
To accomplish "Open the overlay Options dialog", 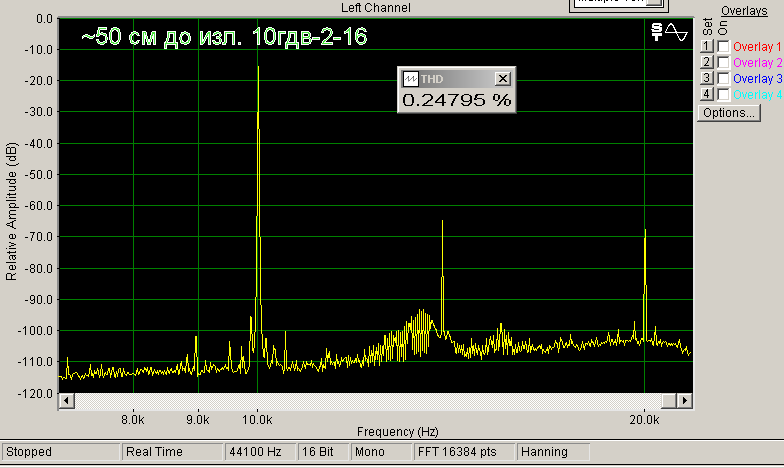I will 729,113.
